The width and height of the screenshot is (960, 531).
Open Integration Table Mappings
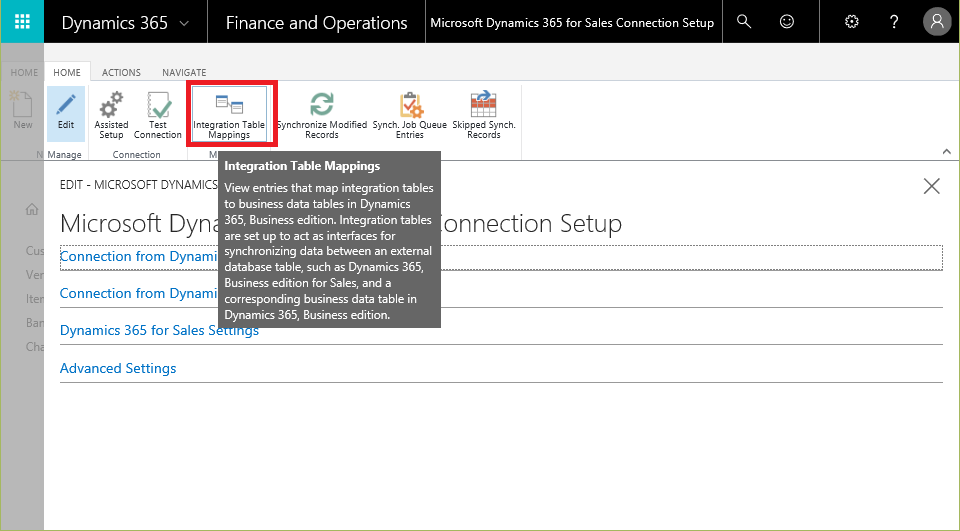pyautogui.click(x=229, y=114)
